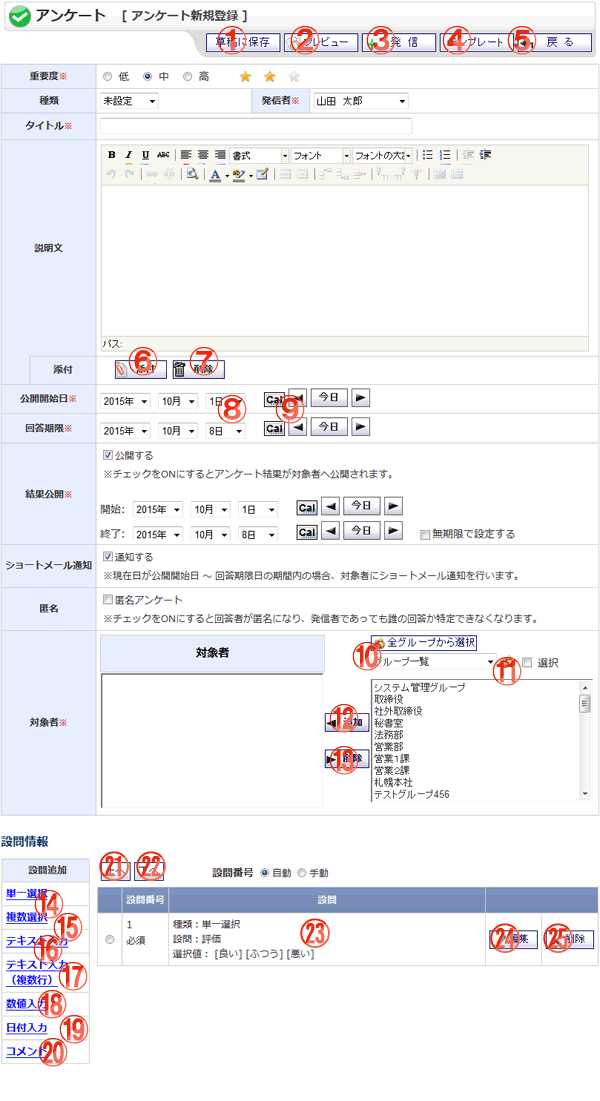Image resolution: width=600 pixels, height=1101 pixels.
Task: Align text left in the editor
Action: [186, 155]
